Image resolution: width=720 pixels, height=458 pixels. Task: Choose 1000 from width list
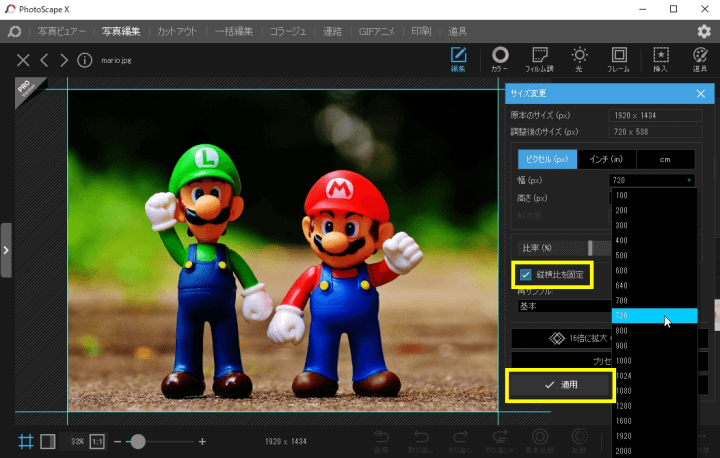(x=654, y=361)
